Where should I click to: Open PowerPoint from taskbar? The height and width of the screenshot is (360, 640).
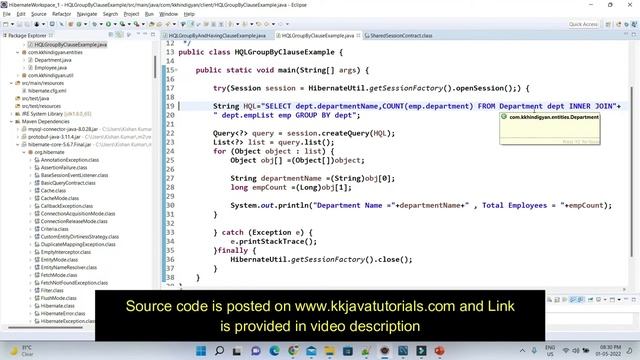pos(440,351)
